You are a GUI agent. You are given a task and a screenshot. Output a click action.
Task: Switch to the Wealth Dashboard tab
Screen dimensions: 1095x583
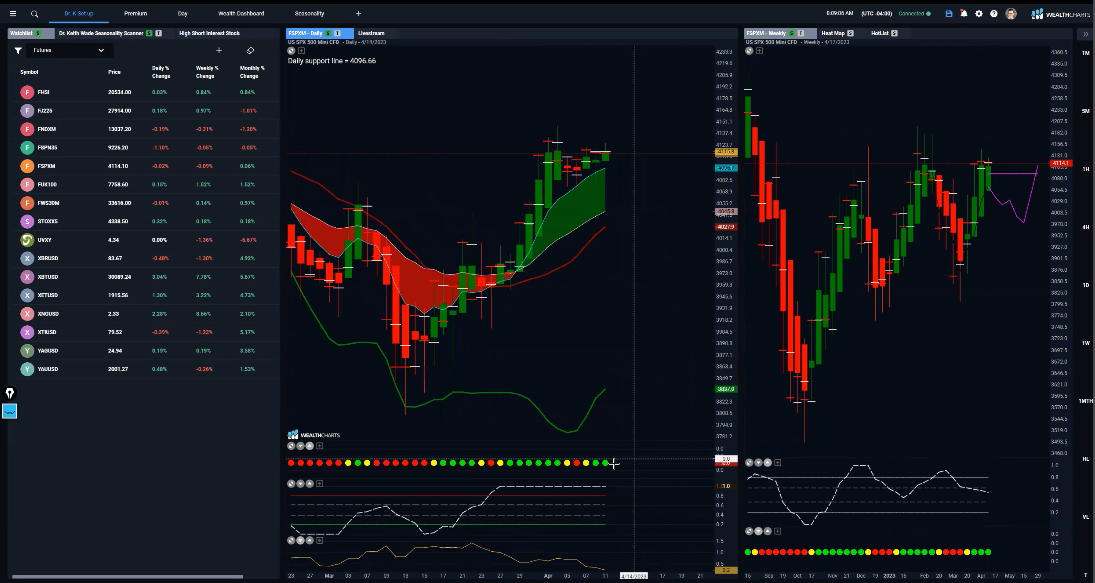click(x=241, y=13)
